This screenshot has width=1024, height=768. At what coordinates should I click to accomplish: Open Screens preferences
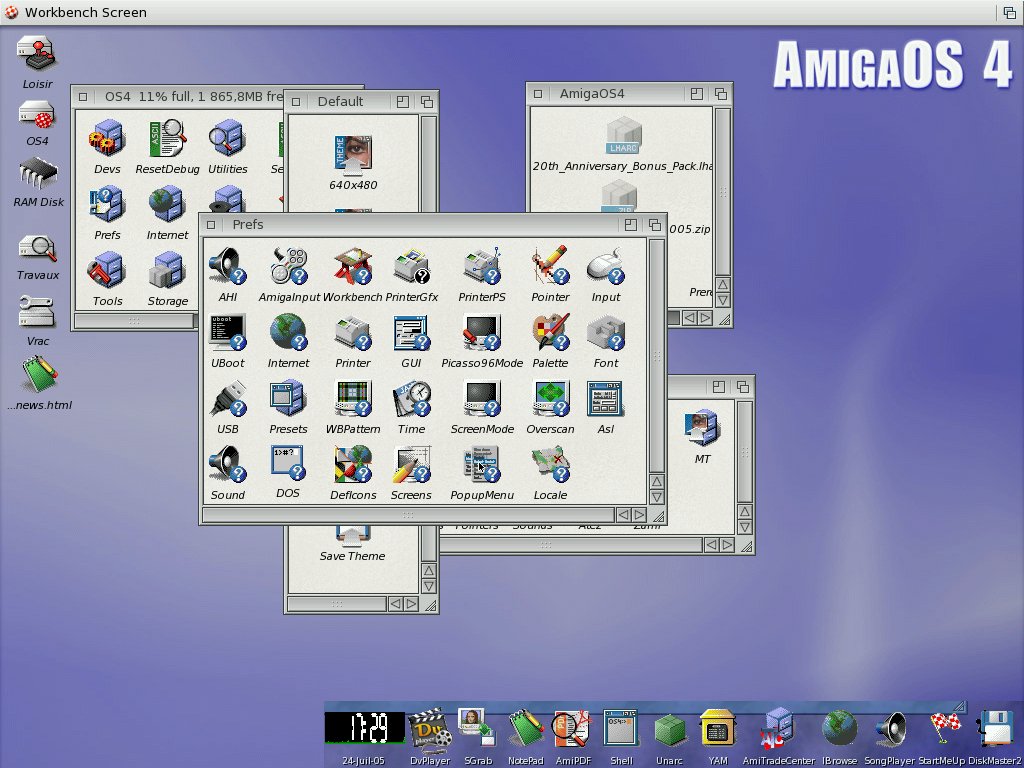[x=411, y=465]
